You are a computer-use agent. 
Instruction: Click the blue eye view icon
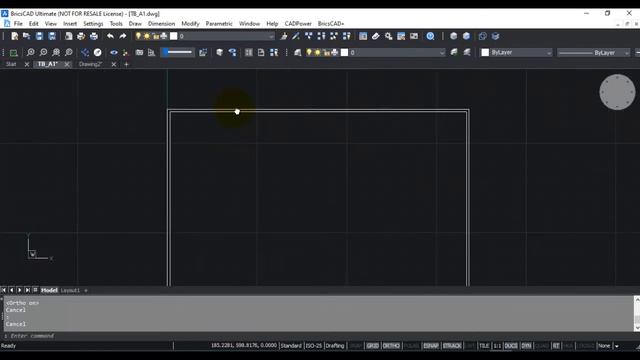(x=113, y=52)
